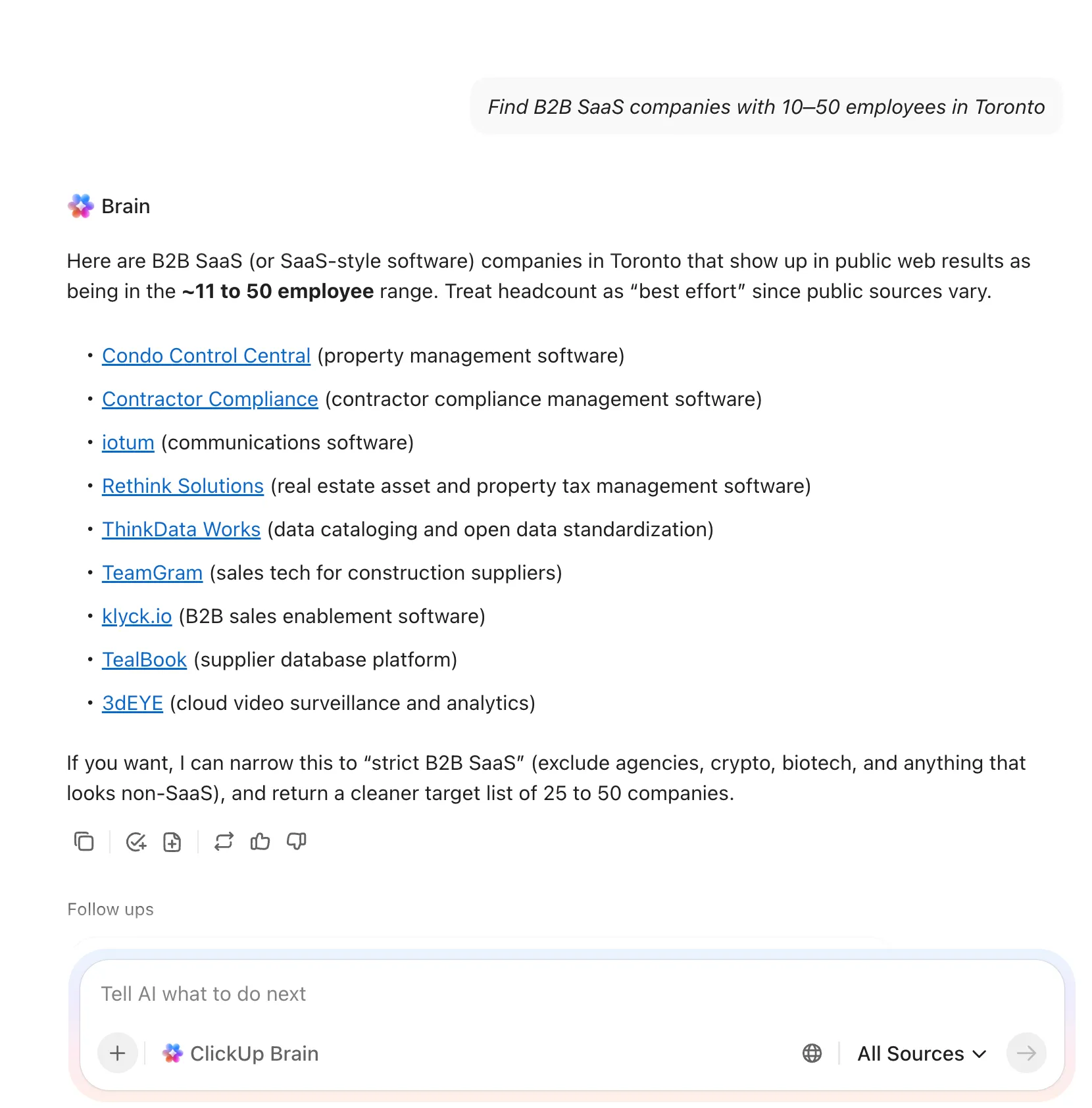The width and height of the screenshot is (1092, 1108).
Task: Click the send arrow button
Action: pyautogui.click(x=1026, y=1053)
